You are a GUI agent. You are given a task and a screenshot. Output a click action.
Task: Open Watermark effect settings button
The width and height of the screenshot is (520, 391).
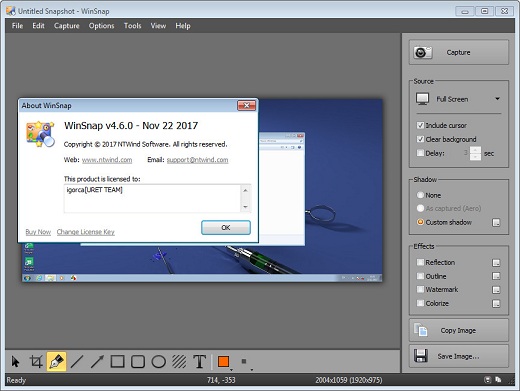point(496,290)
